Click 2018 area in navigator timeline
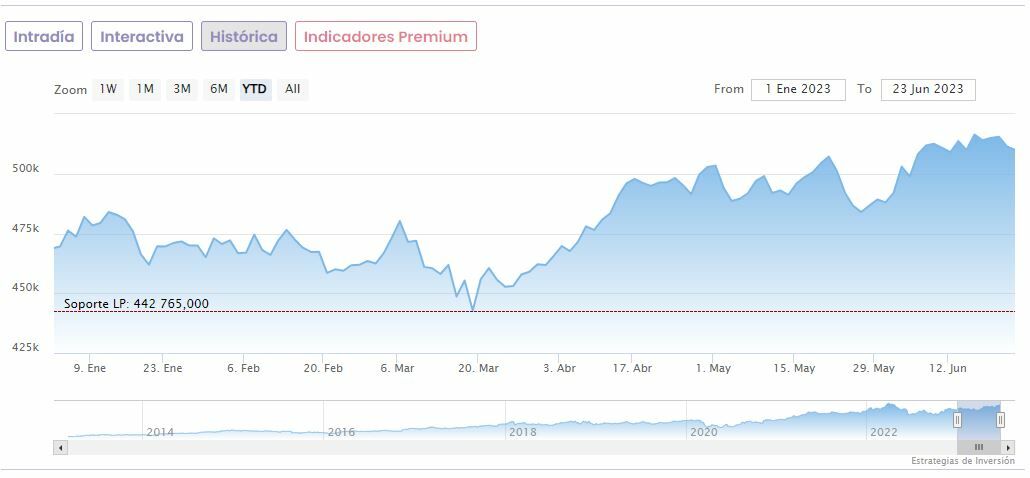1030x478 pixels. point(522,432)
